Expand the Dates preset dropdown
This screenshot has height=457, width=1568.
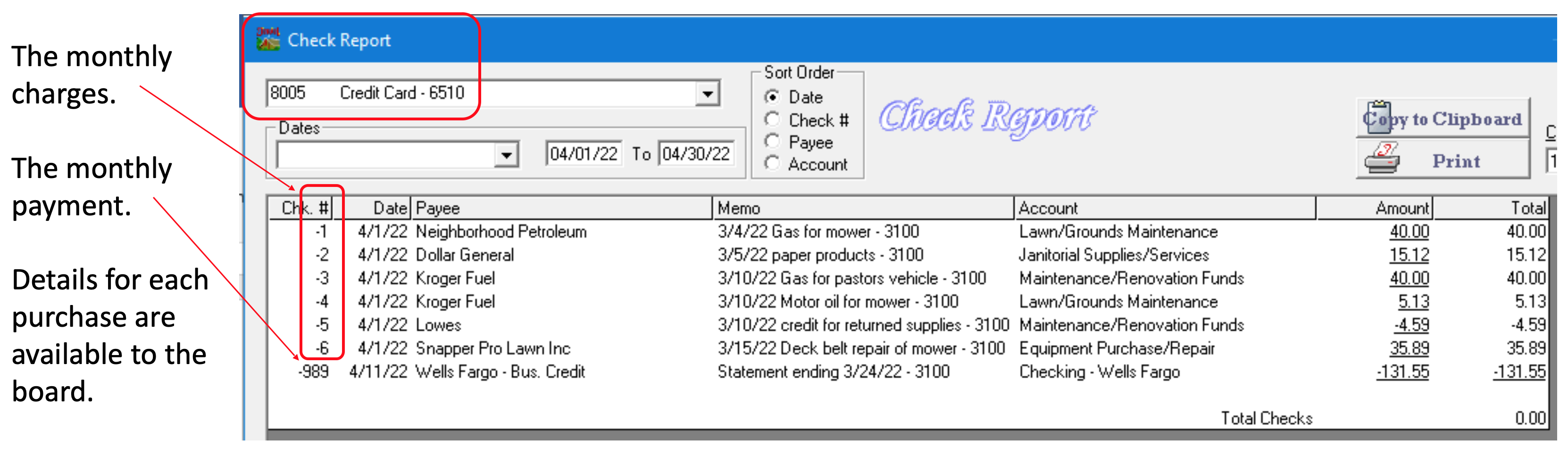coord(506,155)
